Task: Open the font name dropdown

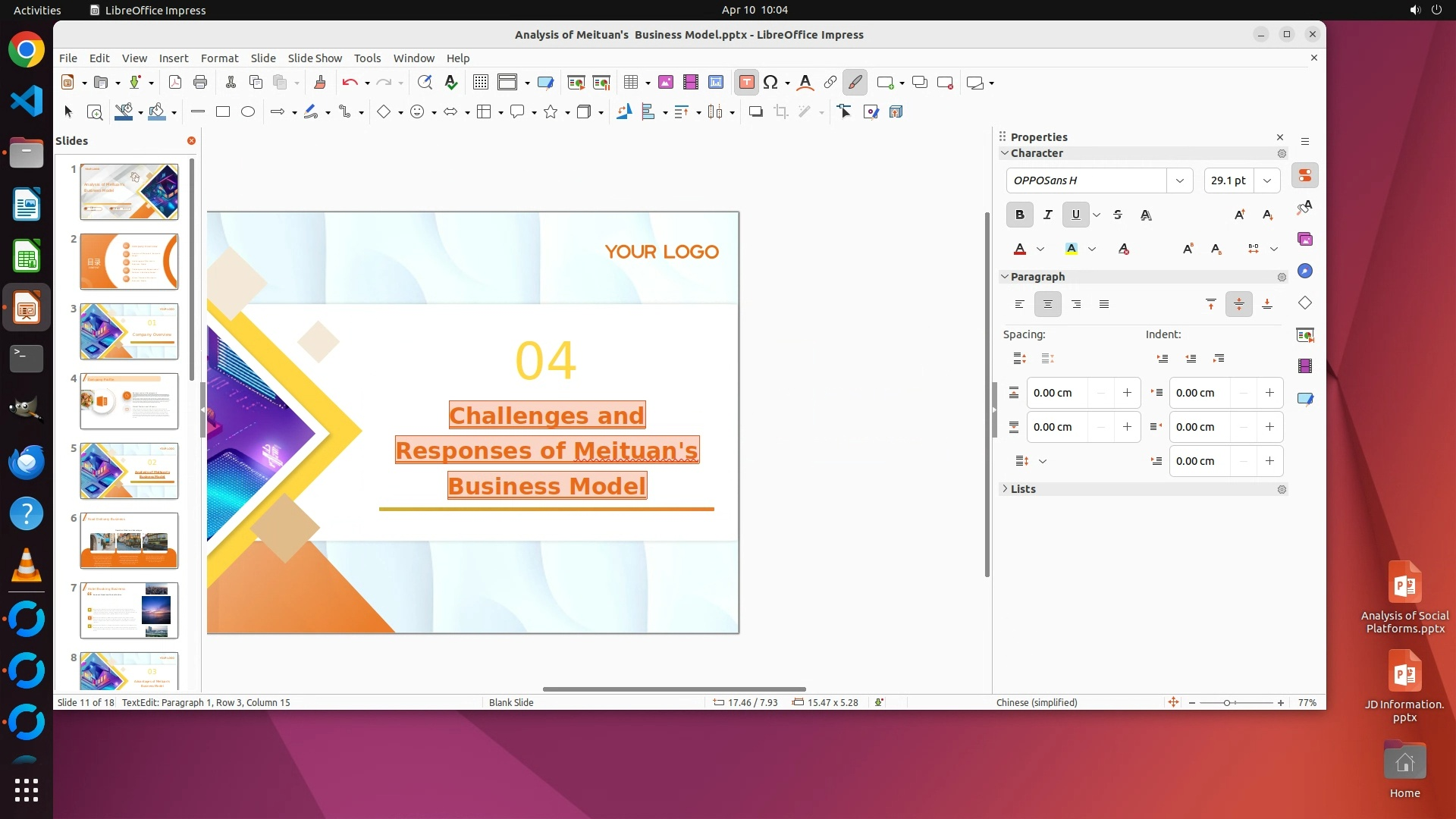Action: click(x=1179, y=180)
